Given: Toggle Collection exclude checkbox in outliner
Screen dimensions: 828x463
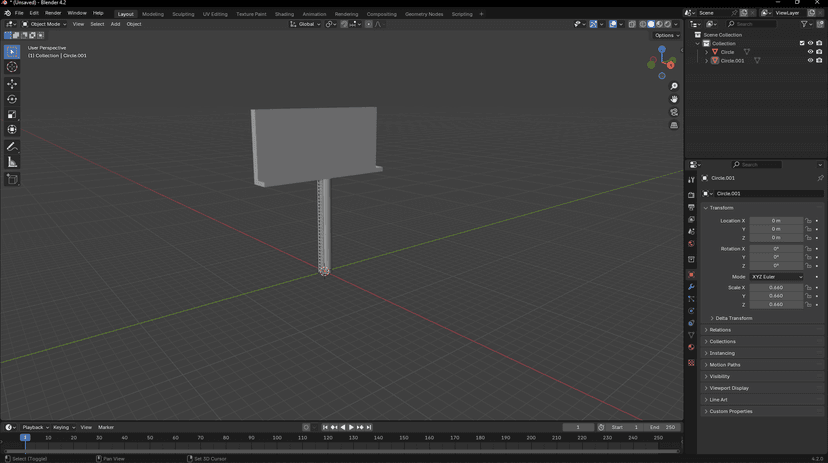Looking at the screenshot, I should coord(802,43).
